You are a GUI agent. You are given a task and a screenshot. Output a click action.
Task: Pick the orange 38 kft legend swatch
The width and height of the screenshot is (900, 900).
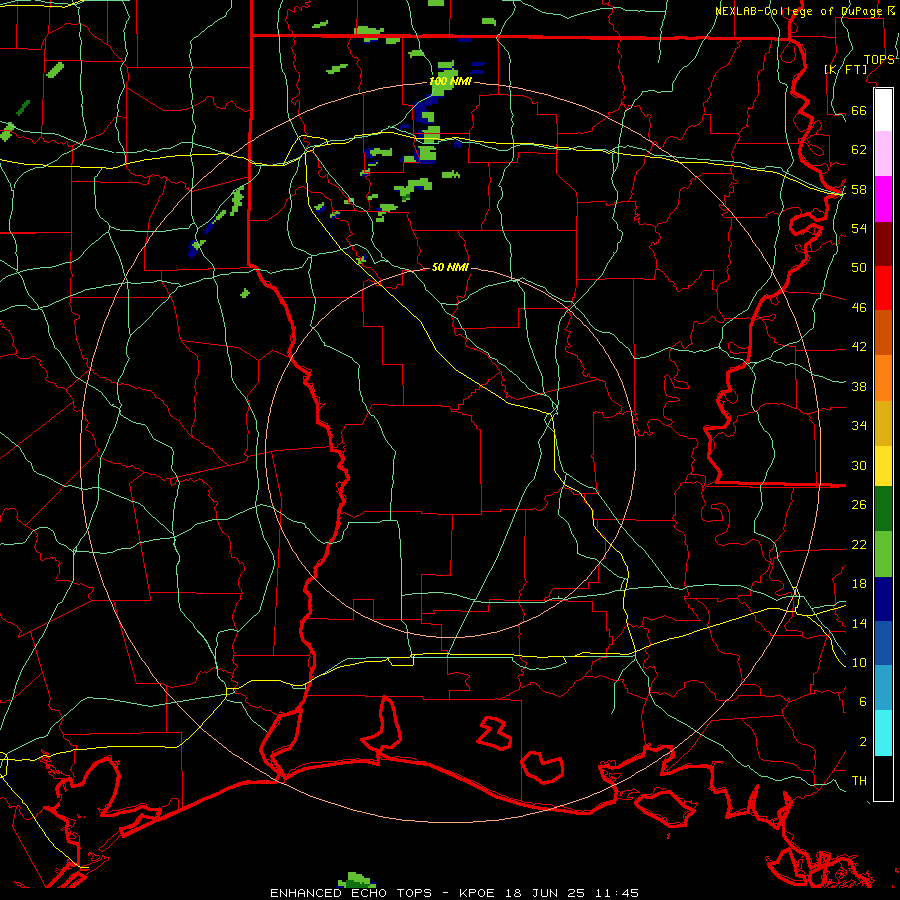click(x=883, y=378)
